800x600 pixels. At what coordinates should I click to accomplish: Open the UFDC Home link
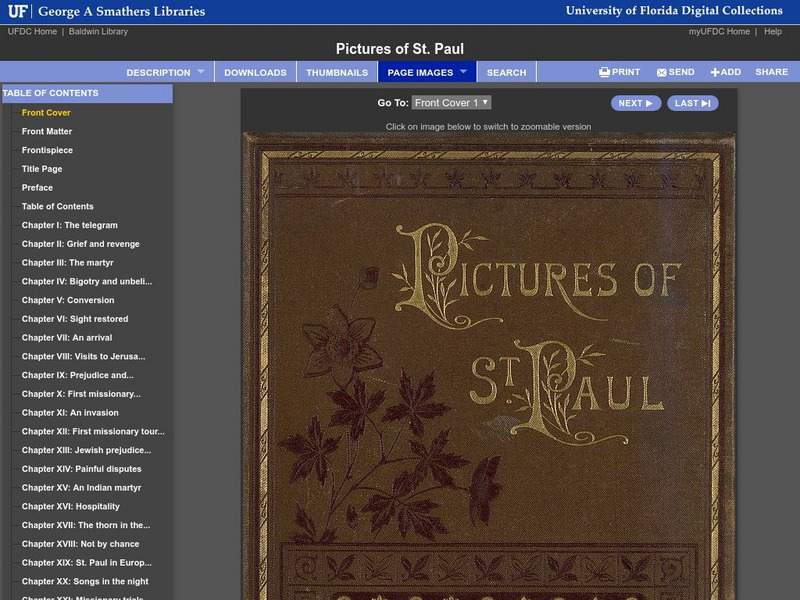(x=31, y=31)
